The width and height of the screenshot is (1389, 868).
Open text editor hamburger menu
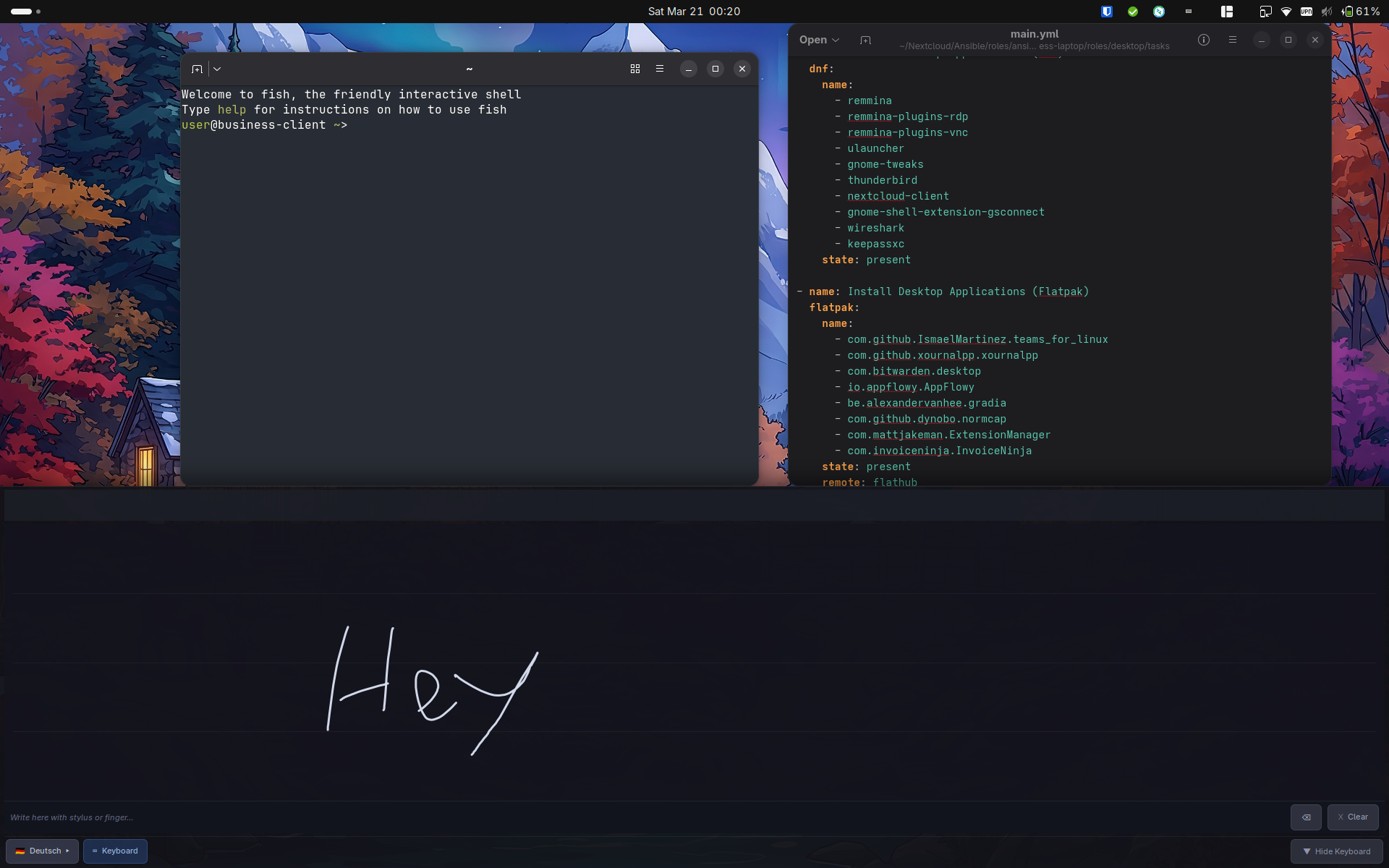tap(1233, 40)
